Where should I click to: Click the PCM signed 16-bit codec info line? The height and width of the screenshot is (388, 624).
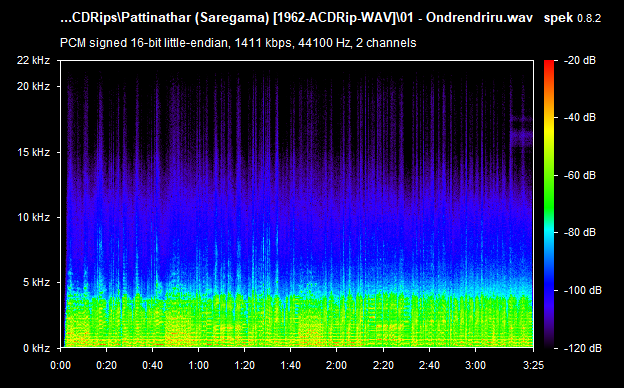(238, 43)
